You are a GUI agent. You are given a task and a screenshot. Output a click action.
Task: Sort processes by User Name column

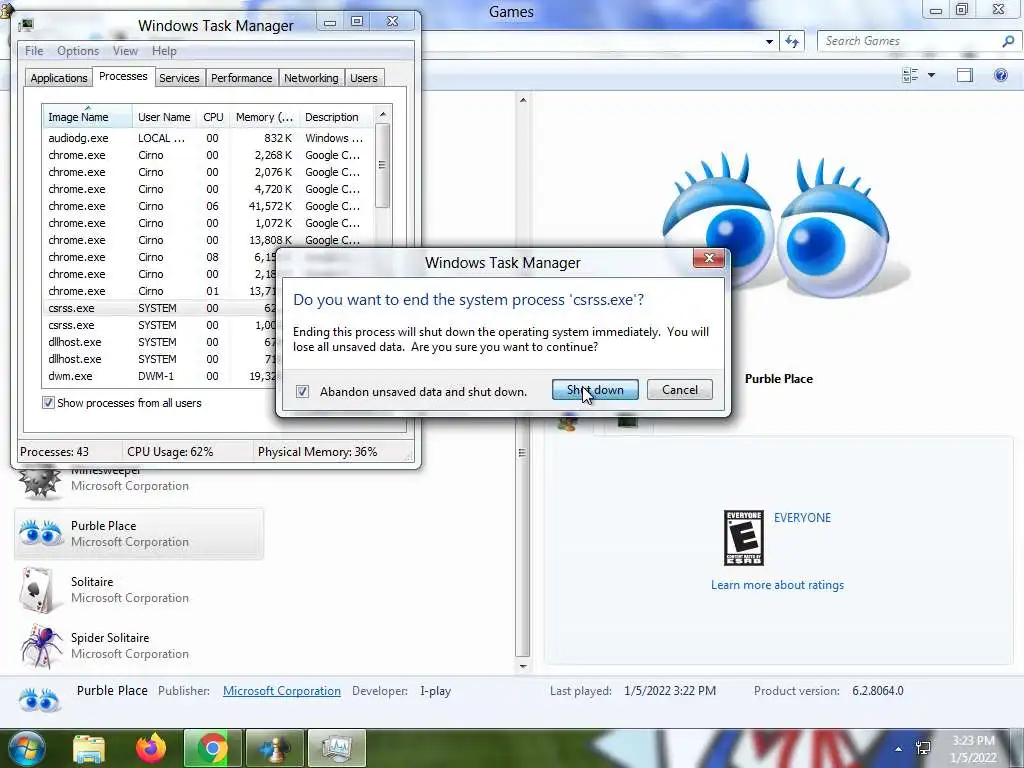coord(164,117)
